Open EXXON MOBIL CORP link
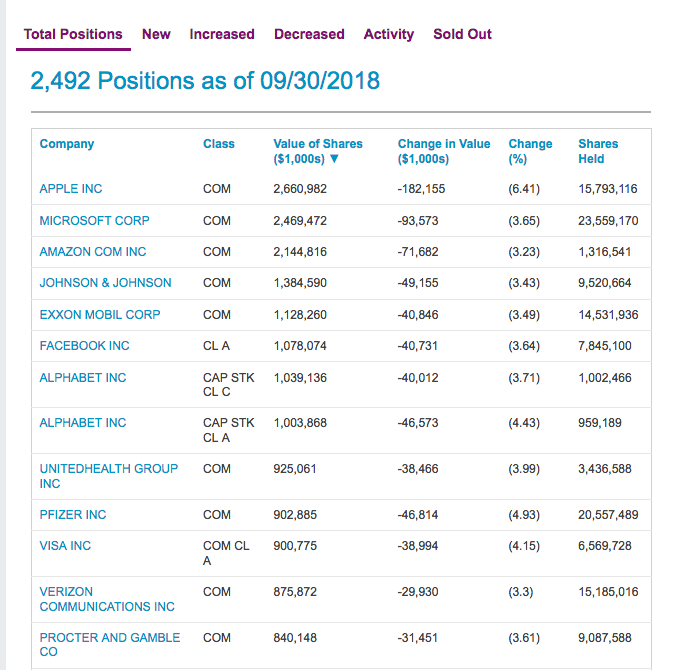 [100, 315]
